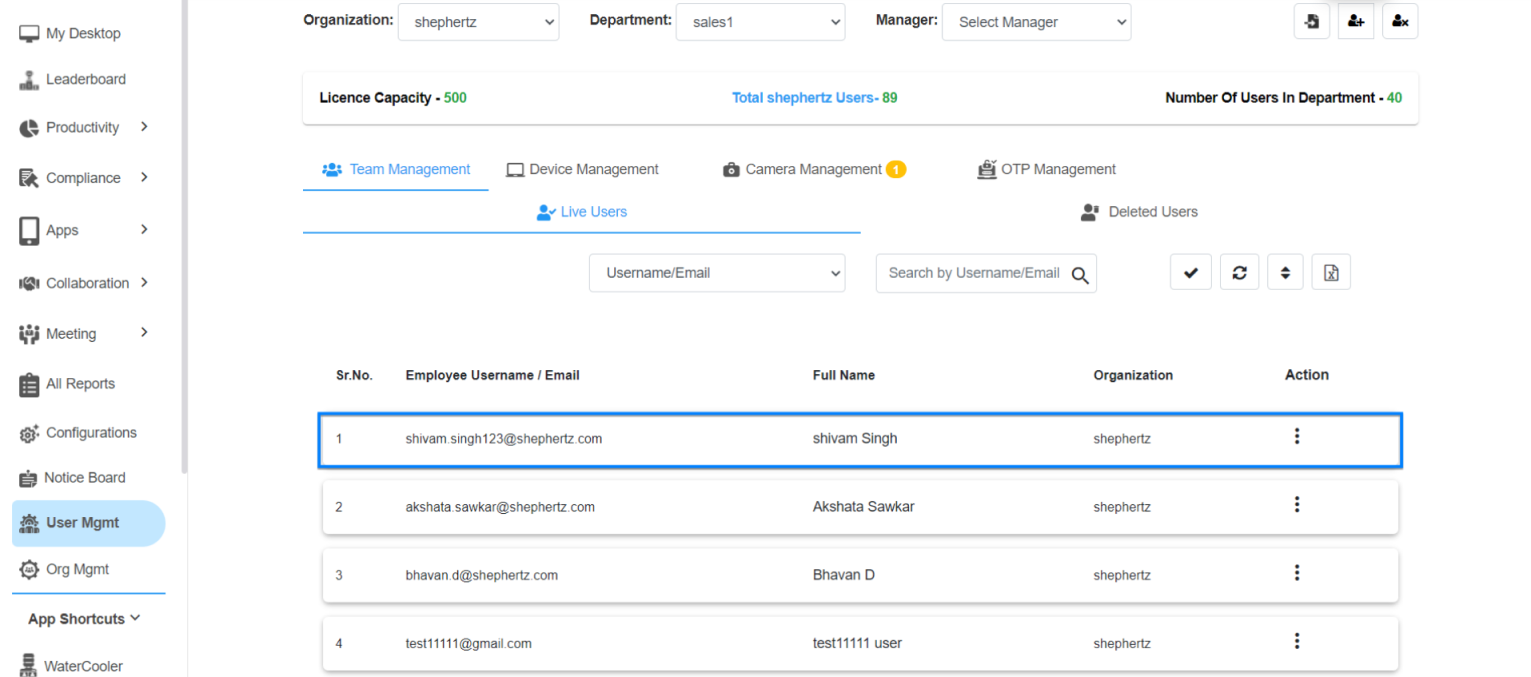1531x677 pixels.
Task: Open Org Mgmt in sidebar
Action: pyautogui.click(x=64, y=570)
